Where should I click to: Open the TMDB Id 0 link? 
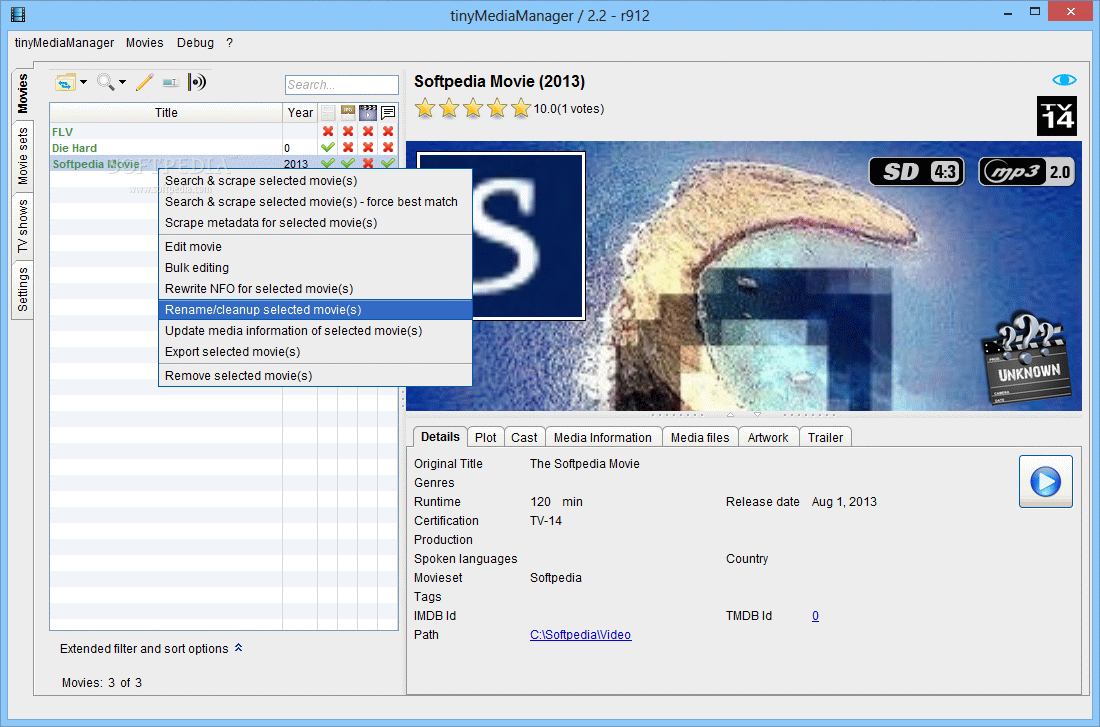[815, 615]
